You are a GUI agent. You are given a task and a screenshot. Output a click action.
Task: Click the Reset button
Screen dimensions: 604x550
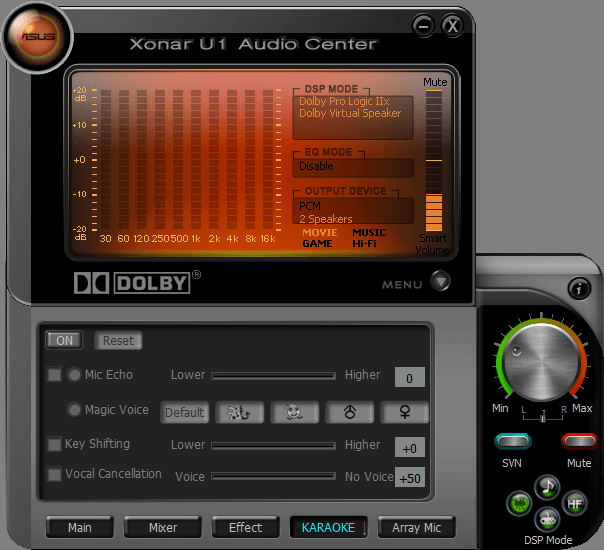pyautogui.click(x=118, y=340)
